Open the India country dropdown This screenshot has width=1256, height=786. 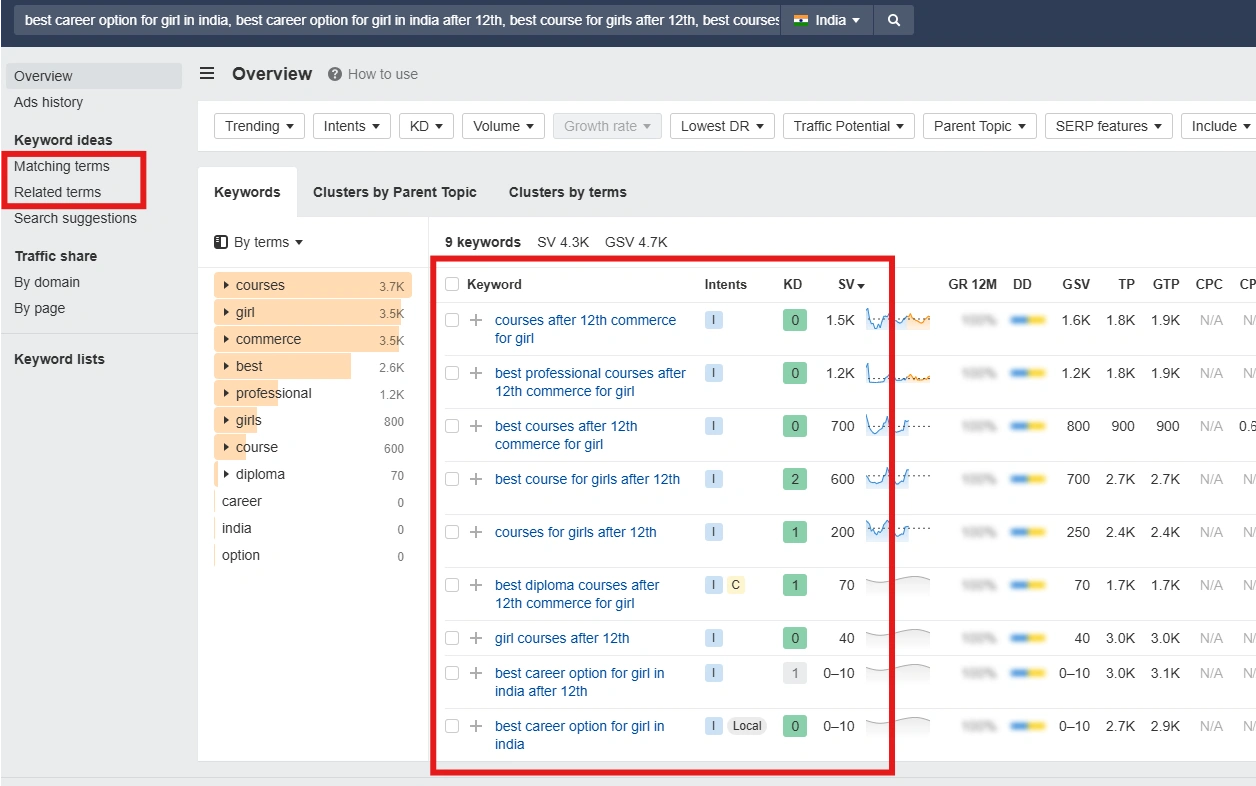(x=826, y=20)
